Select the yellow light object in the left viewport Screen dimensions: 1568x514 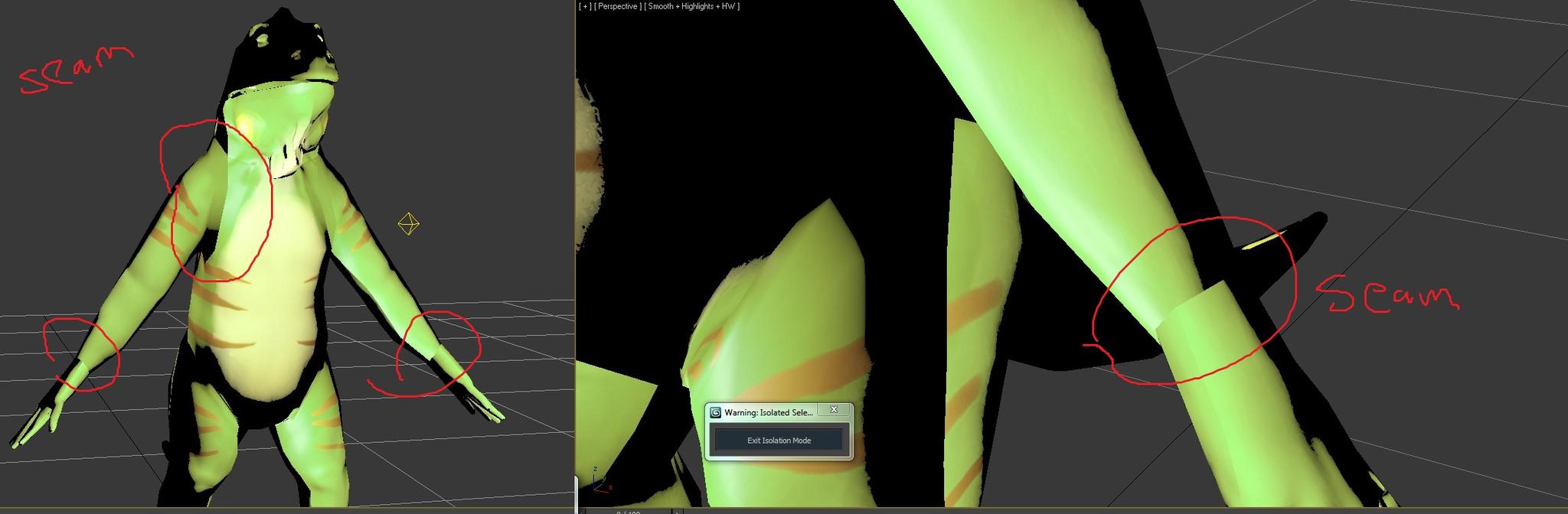tap(409, 224)
